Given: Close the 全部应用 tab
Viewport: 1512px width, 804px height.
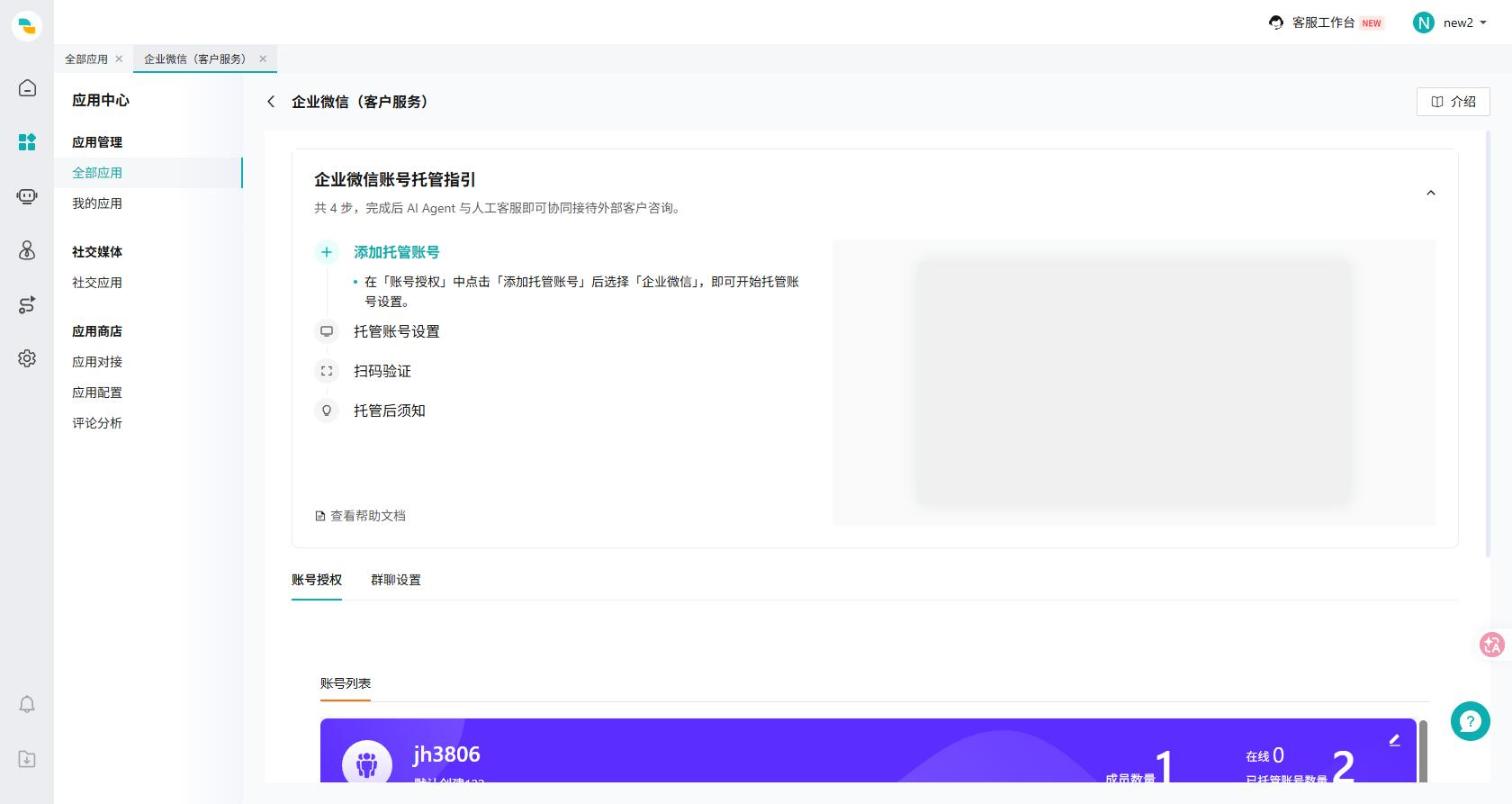Looking at the screenshot, I should pyautogui.click(x=119, y=59).
